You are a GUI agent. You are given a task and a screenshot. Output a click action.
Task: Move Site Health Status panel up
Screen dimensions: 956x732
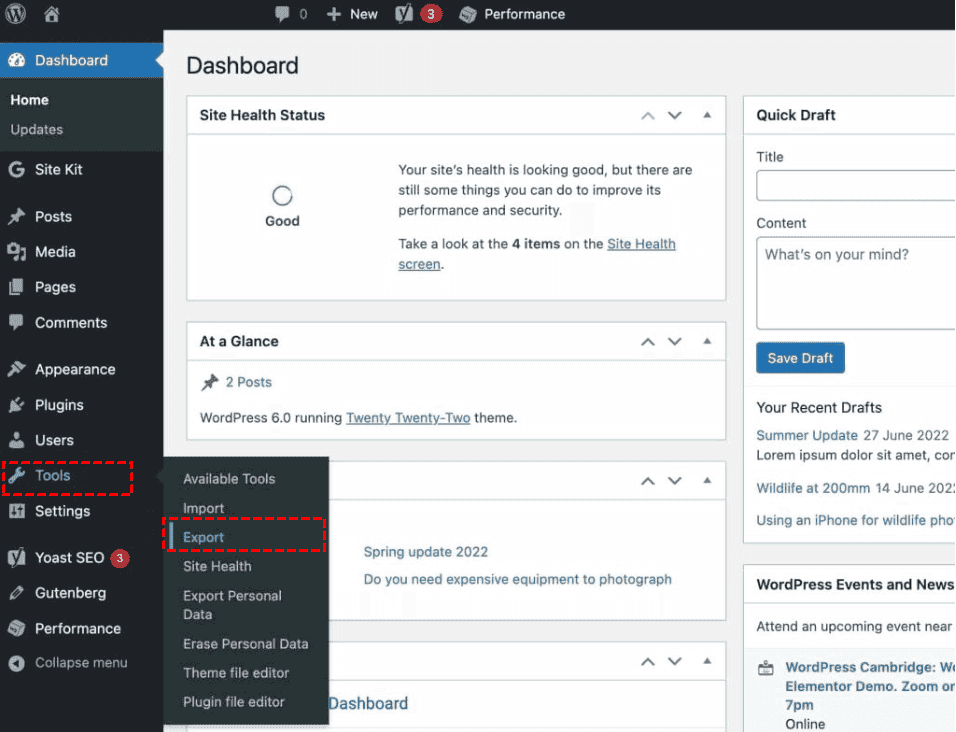tap(648, 115)
